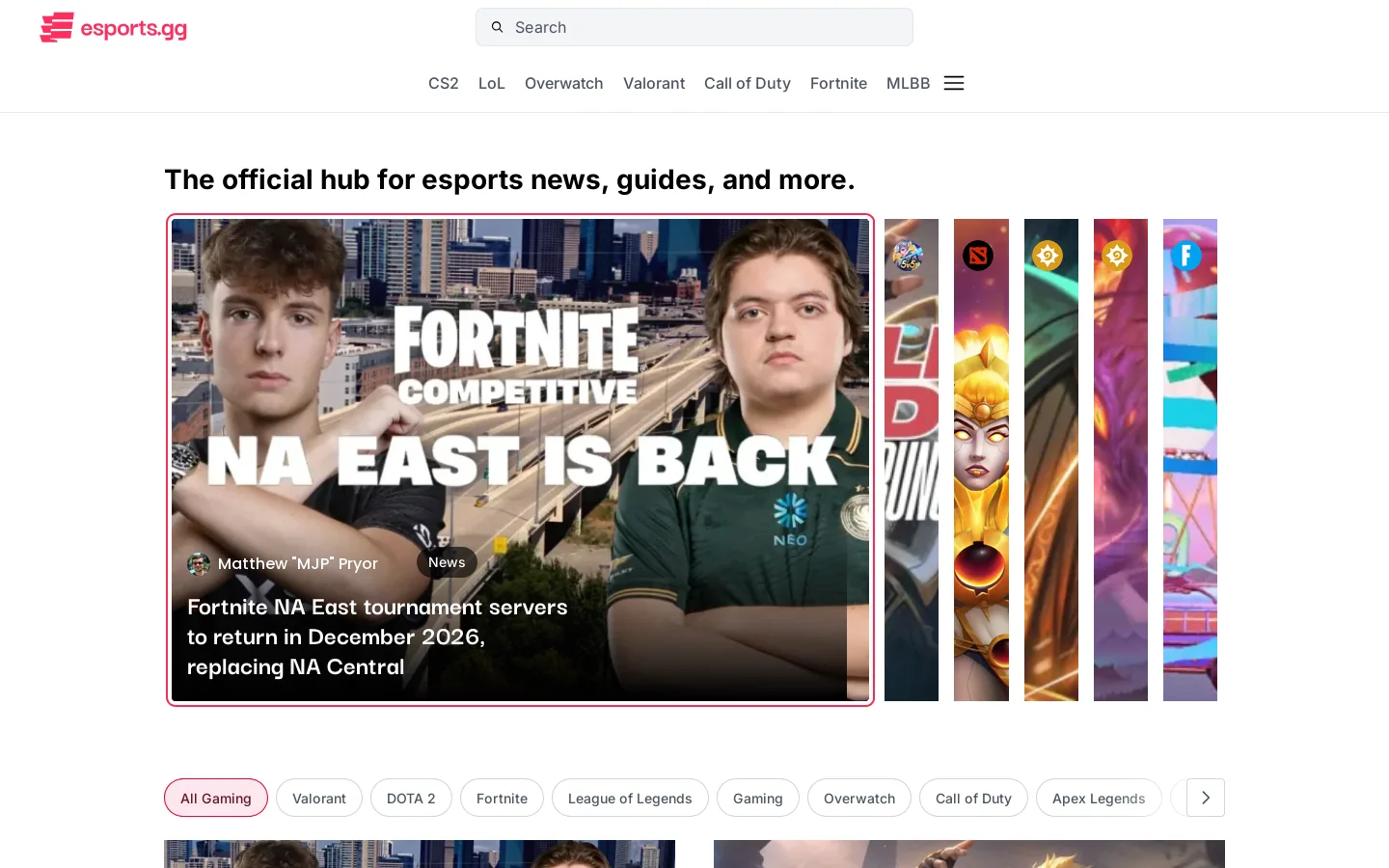
Task: Open Call of Duty in top navigation
Action: tap(748, 83)
